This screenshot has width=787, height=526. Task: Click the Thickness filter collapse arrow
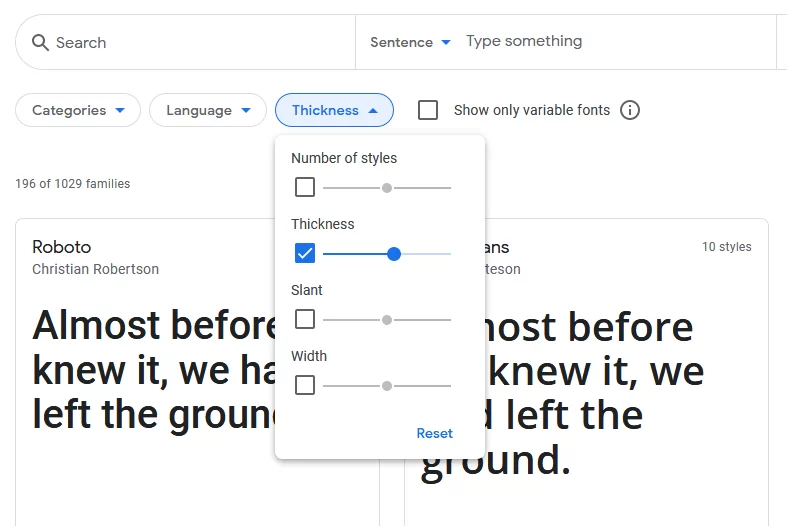point(372,110)
